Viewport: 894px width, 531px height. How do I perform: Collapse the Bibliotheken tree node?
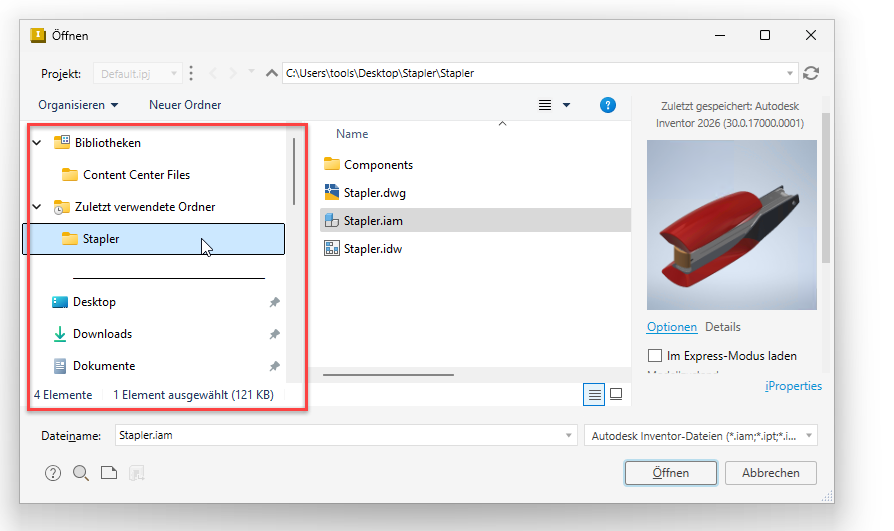pos(37,143)
